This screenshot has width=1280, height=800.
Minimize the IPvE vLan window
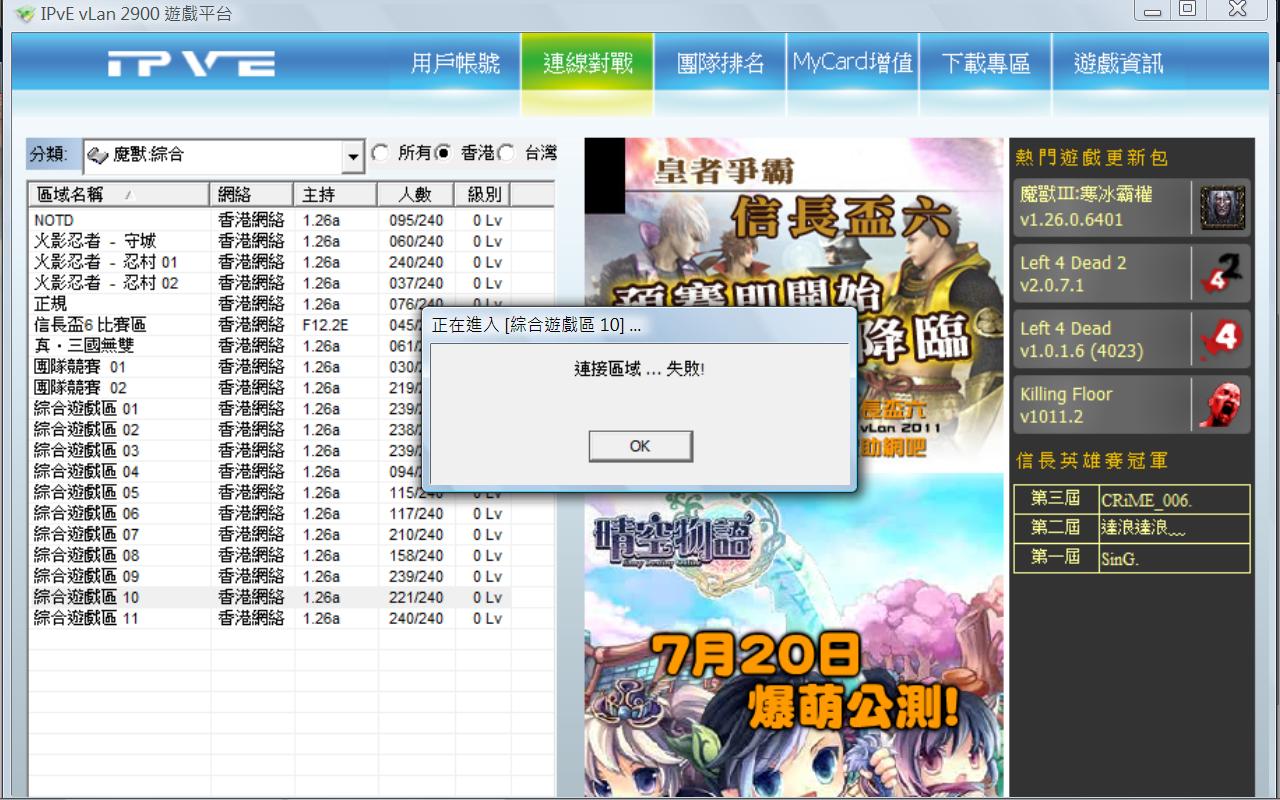coord(1154,10)
